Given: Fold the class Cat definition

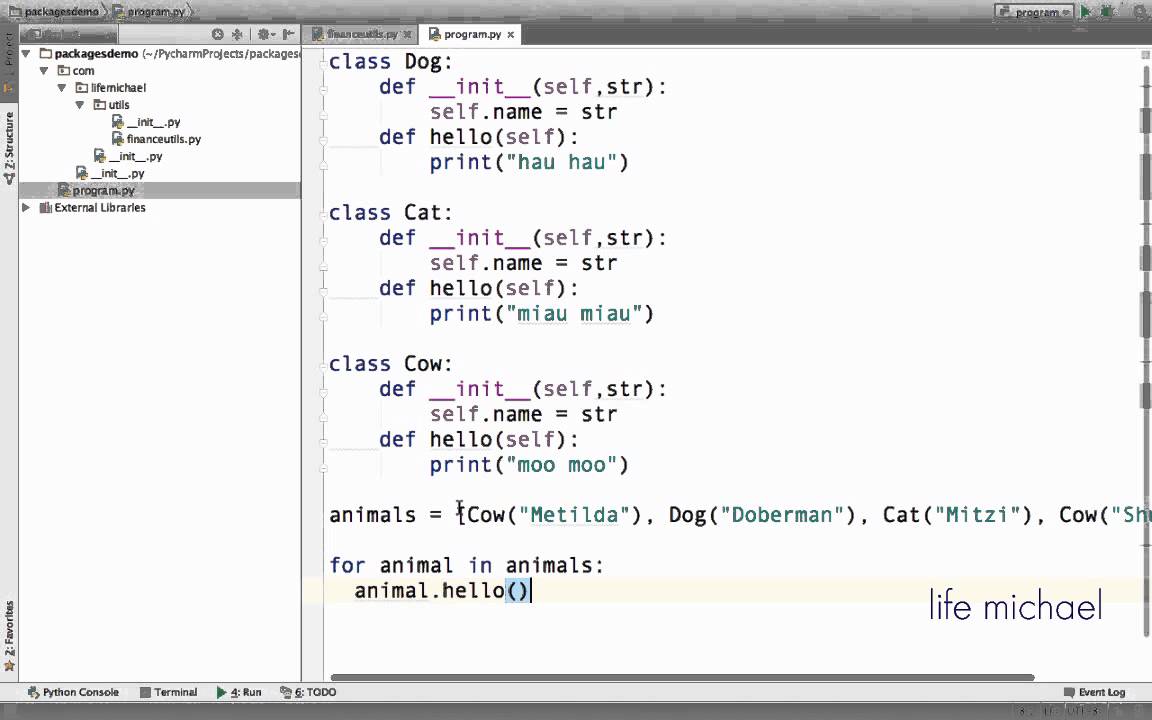Looking at the screenshot, I should click(x=323, y=215).
